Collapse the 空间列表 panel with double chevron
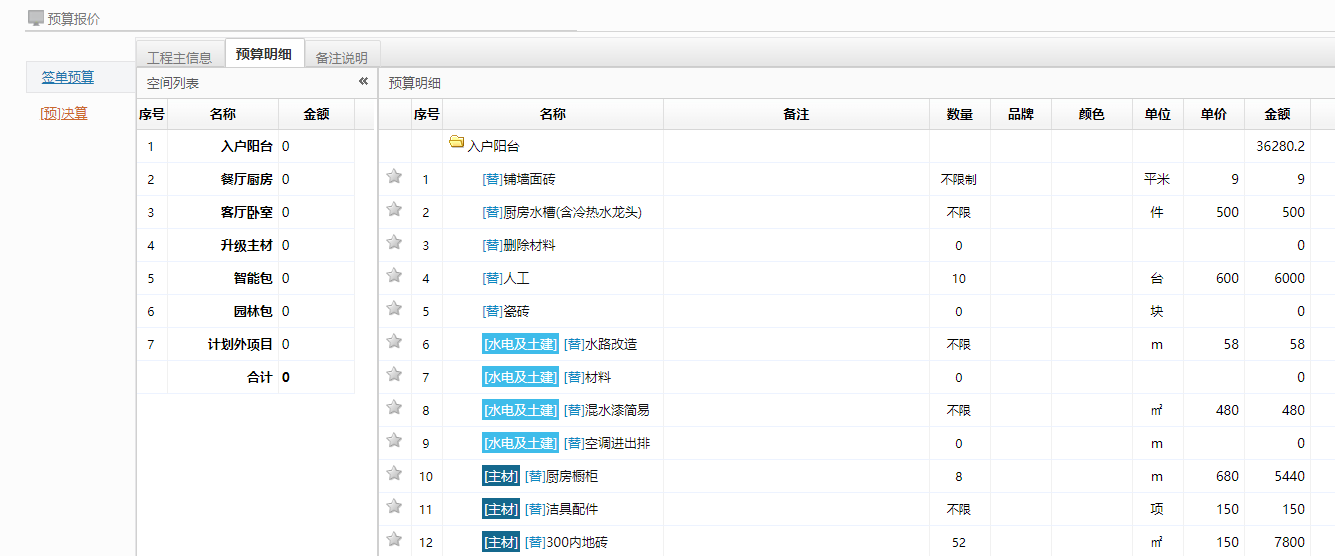 click(x=363, y=82)
